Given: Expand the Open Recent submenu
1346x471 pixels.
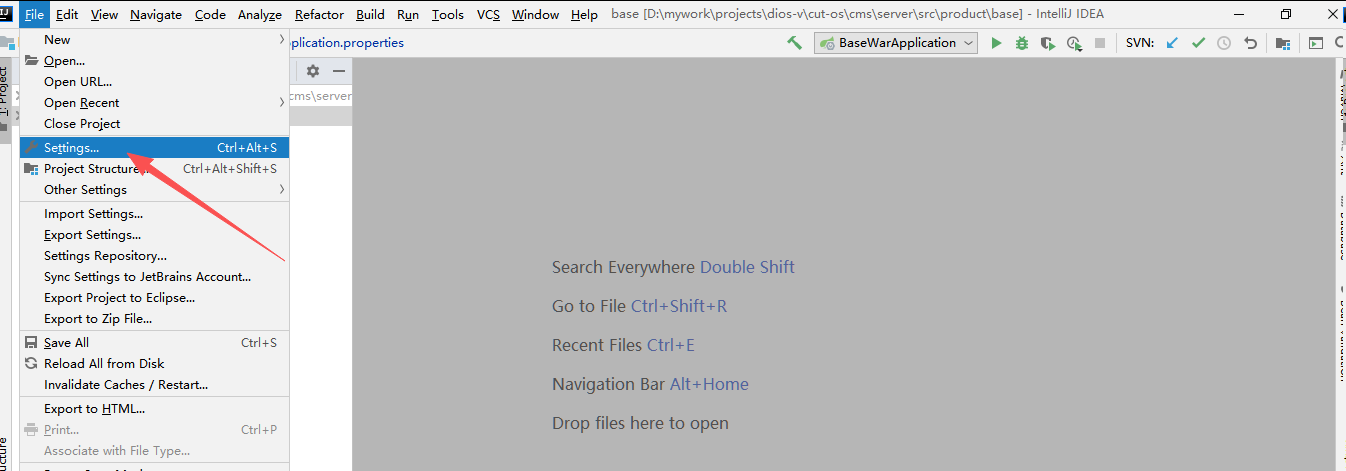Looking at the screenshot, I should pyautogui.click(x=154, y=103).
